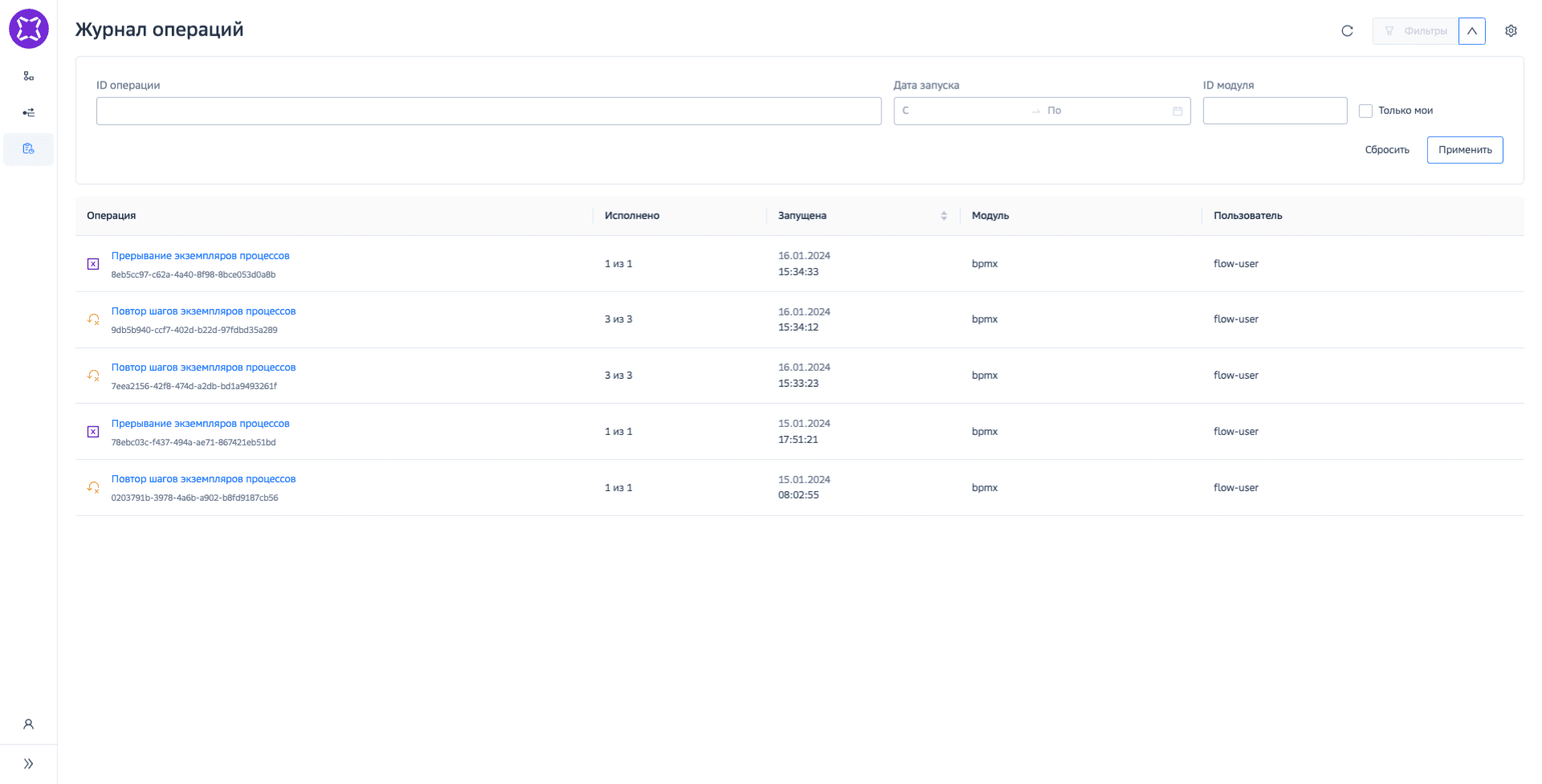Expand the sidebar with double chevron
This screenshot has width=1542, height=784.
[x=29, y=764]
